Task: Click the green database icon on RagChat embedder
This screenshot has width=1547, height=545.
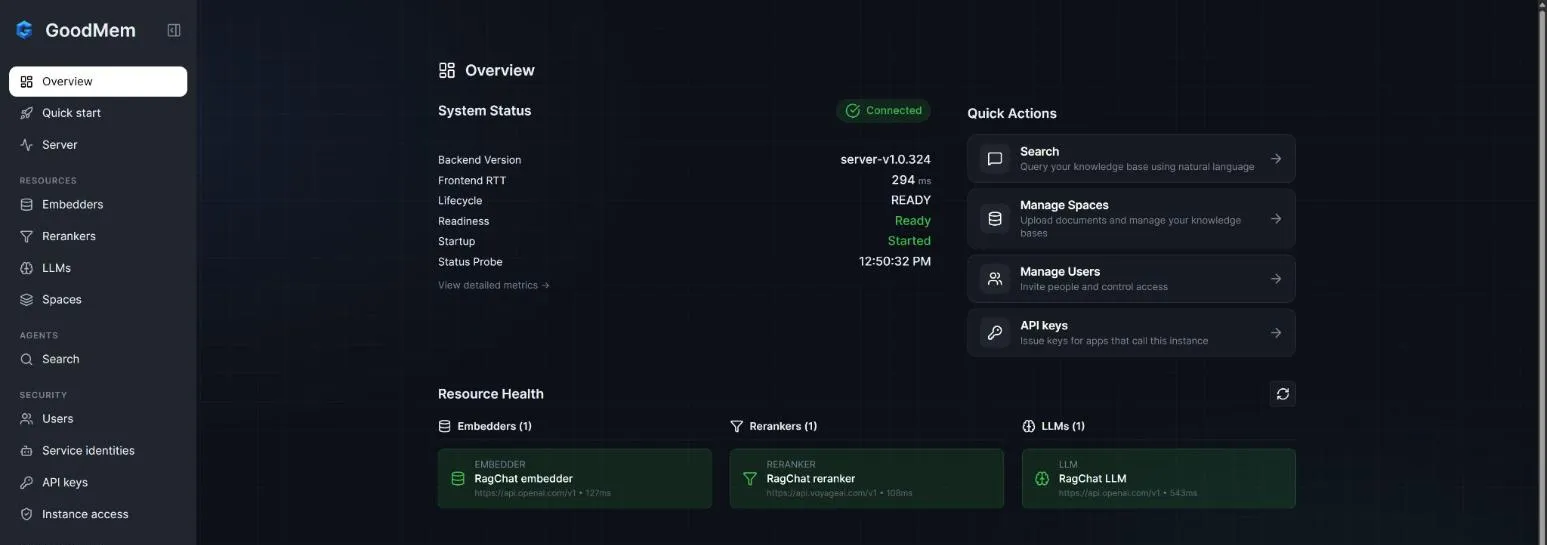Action: click(x=458, y=479)
